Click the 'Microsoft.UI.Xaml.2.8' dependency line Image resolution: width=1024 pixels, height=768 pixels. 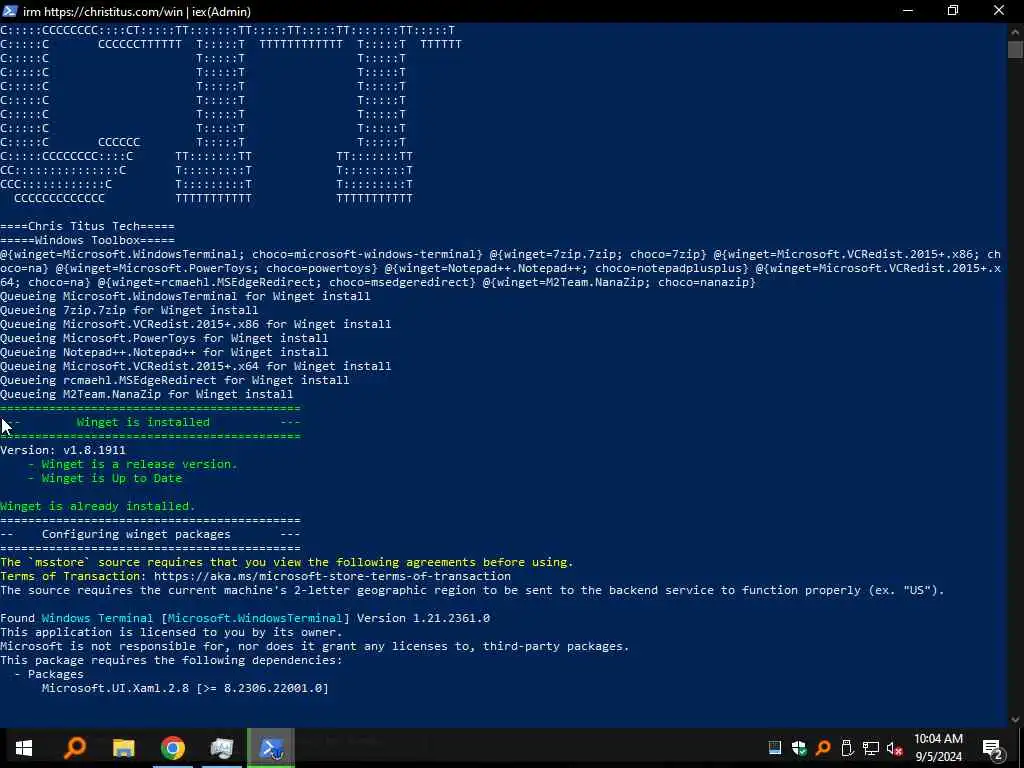coord(185,688)
